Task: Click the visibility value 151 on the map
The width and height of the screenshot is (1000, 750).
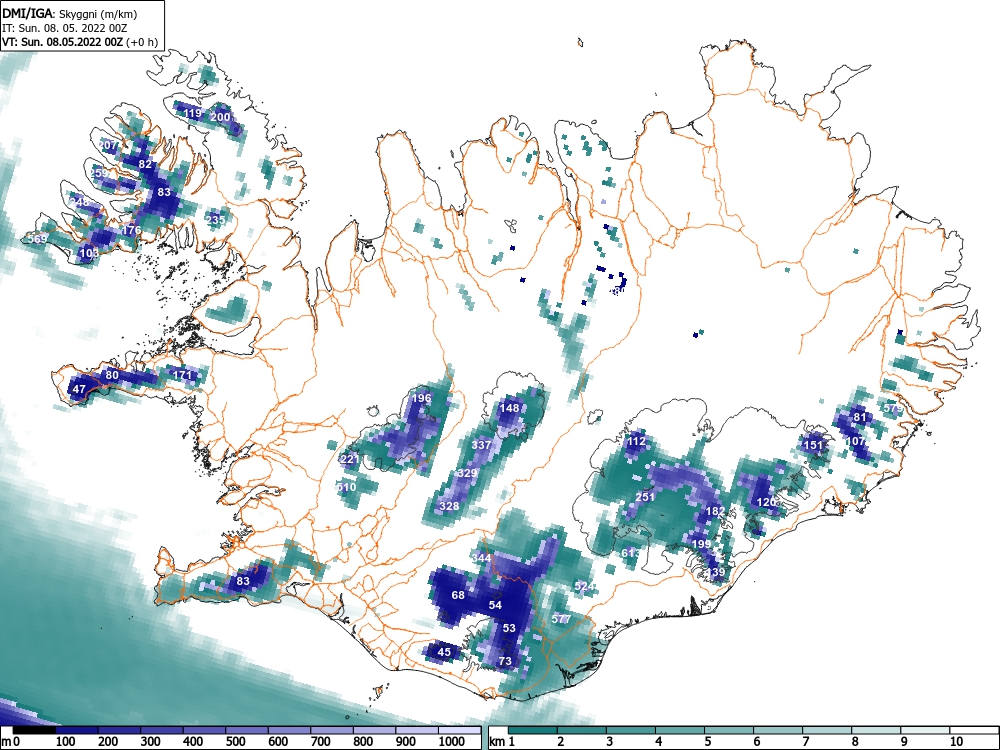Action: pos(813,445)
